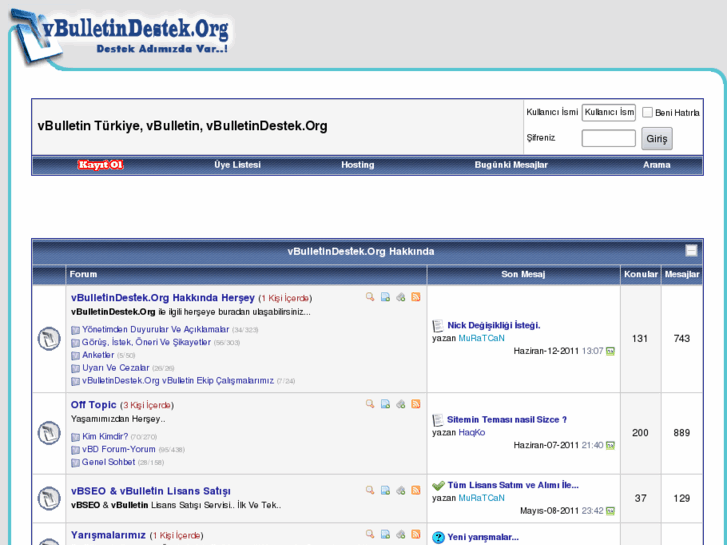
Task: Go to last post icon at 21:40
Action: point(610,445)
